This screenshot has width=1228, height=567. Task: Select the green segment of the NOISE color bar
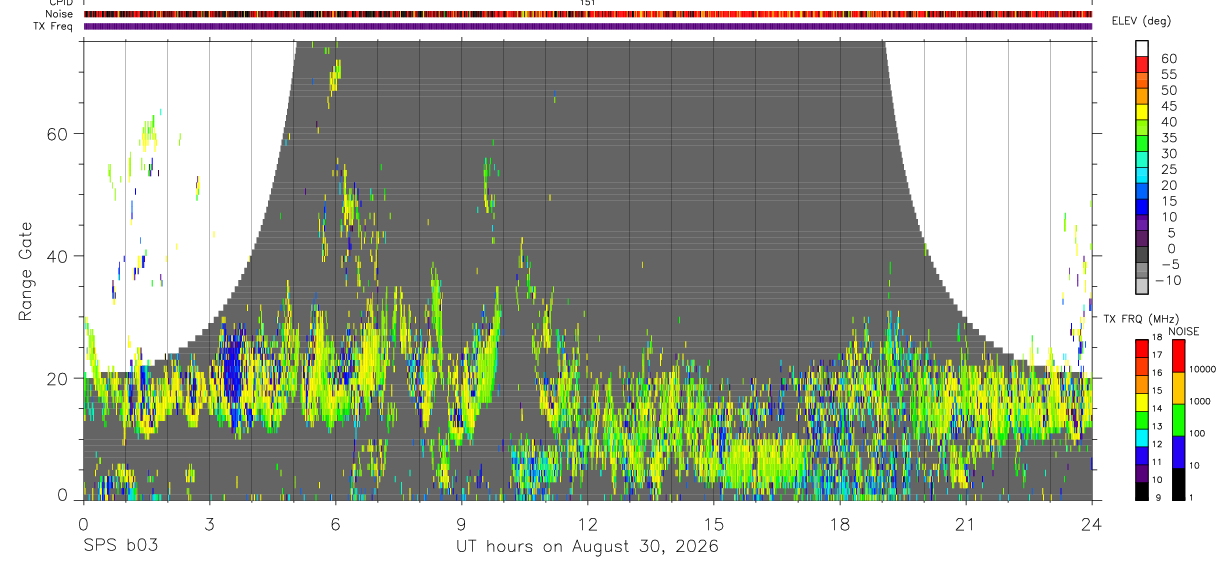[x=1177, y=419]
